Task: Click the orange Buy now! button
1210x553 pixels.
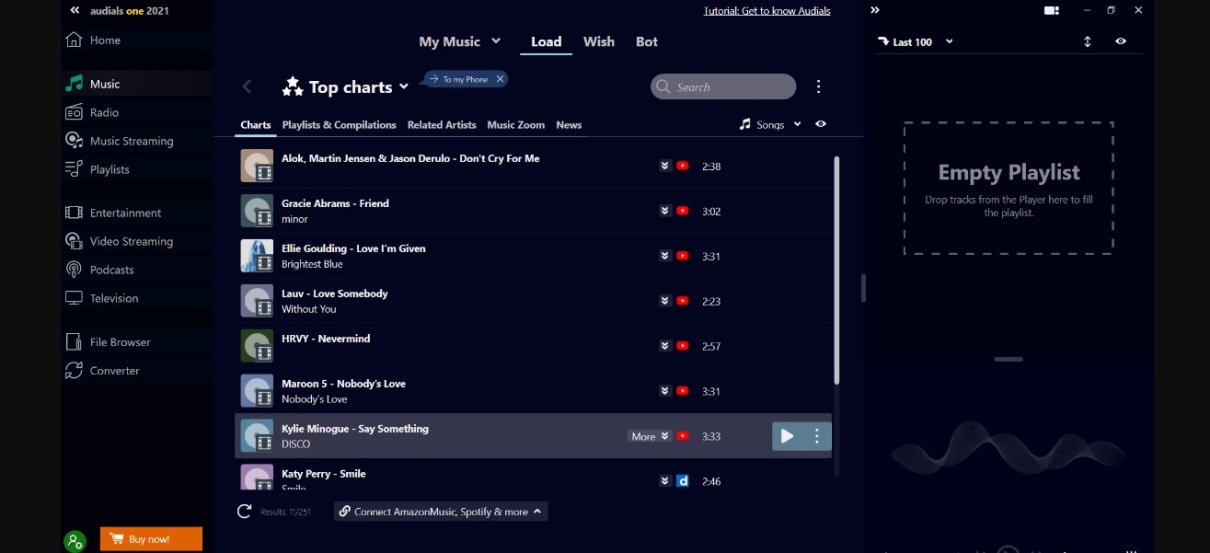Action: click(x=151, y=539)
